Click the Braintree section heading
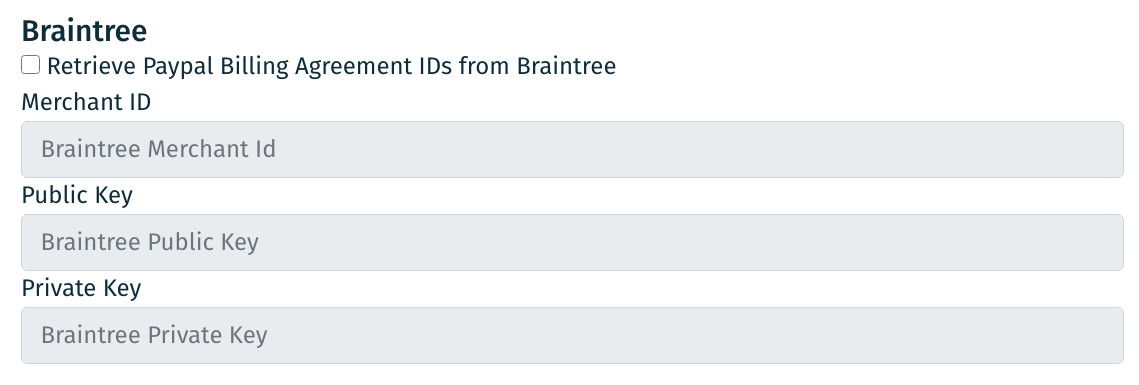The width and height of the screenshot is (1139, 385). [84, 31]
